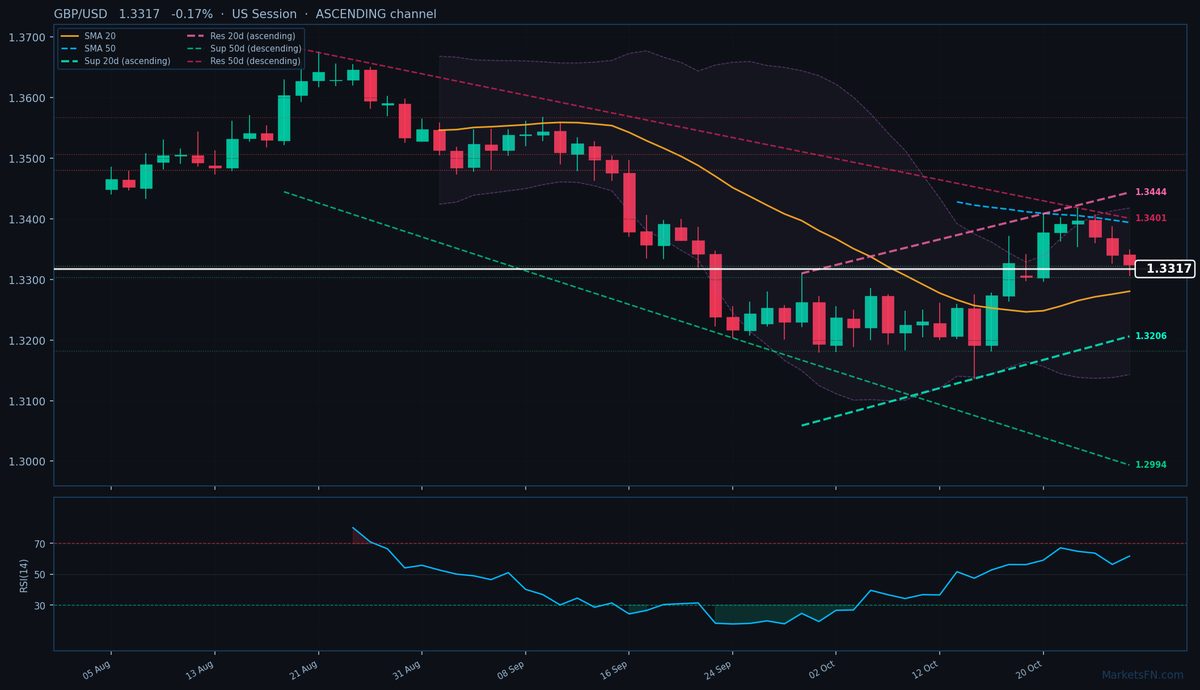This screenshot has width=1200, height=690.
Task: Click the Res 50d (descending) legend entry
Action: 243,61
